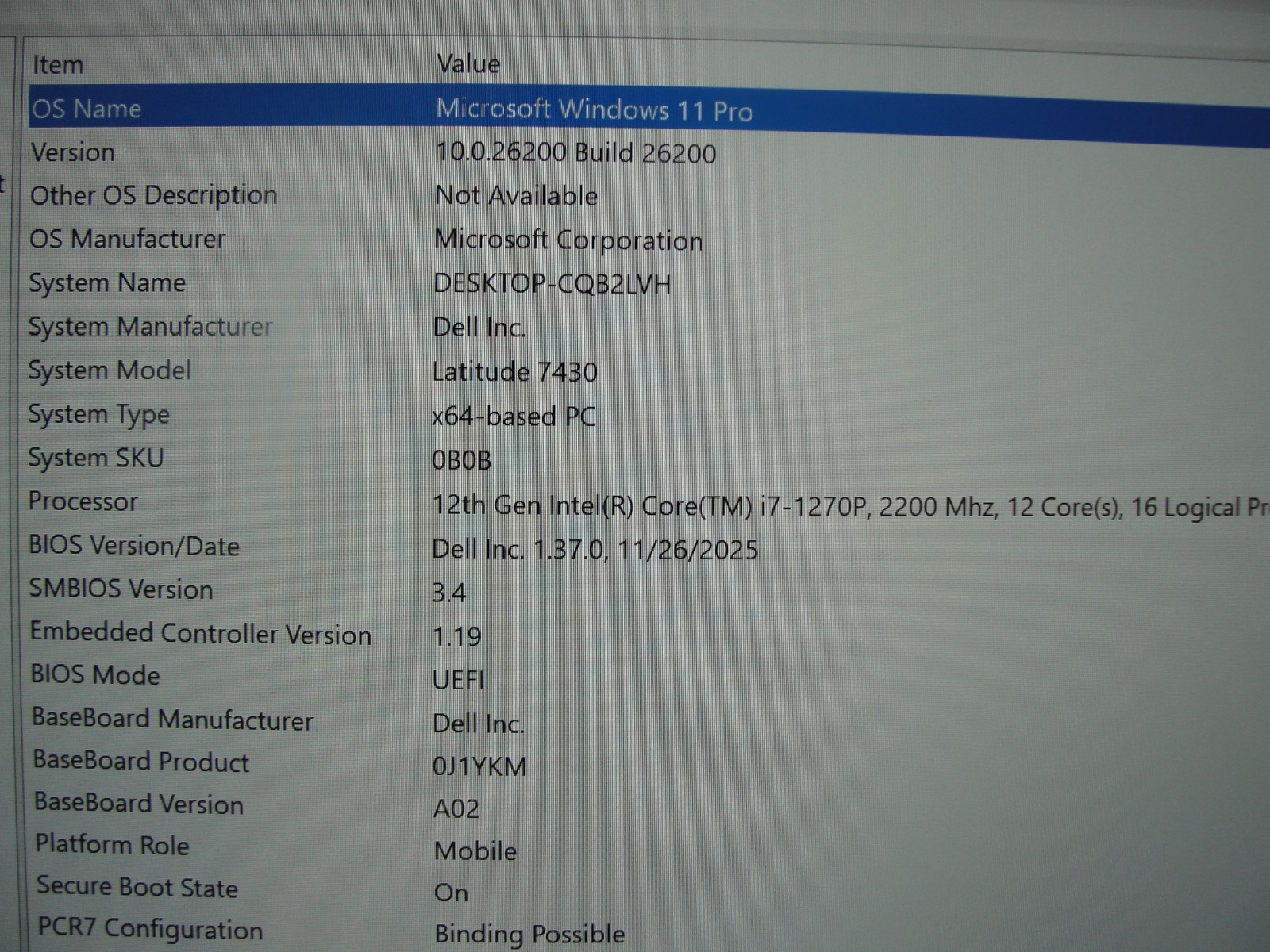Click the Microsoft Corporation value
Screen dimensions: 1270x952
tap(568, 240)
